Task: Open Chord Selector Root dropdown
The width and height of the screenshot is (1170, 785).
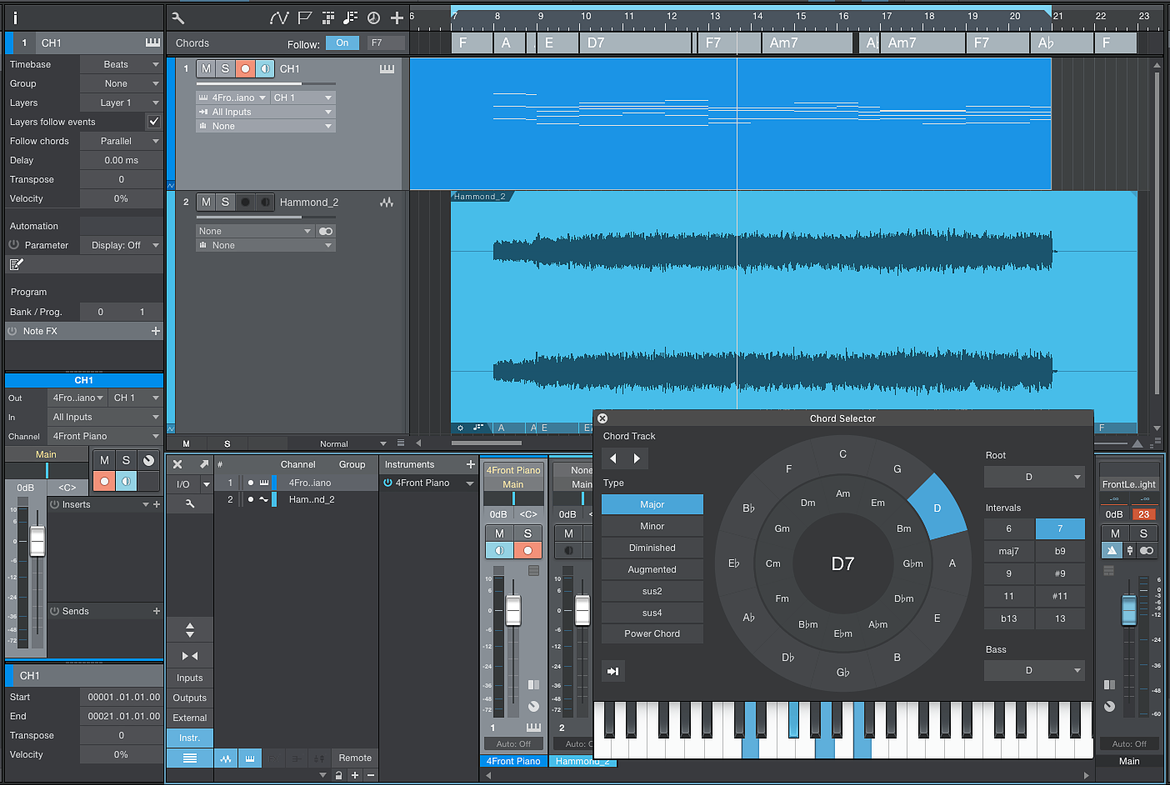Action: [x=1034, y=477]
